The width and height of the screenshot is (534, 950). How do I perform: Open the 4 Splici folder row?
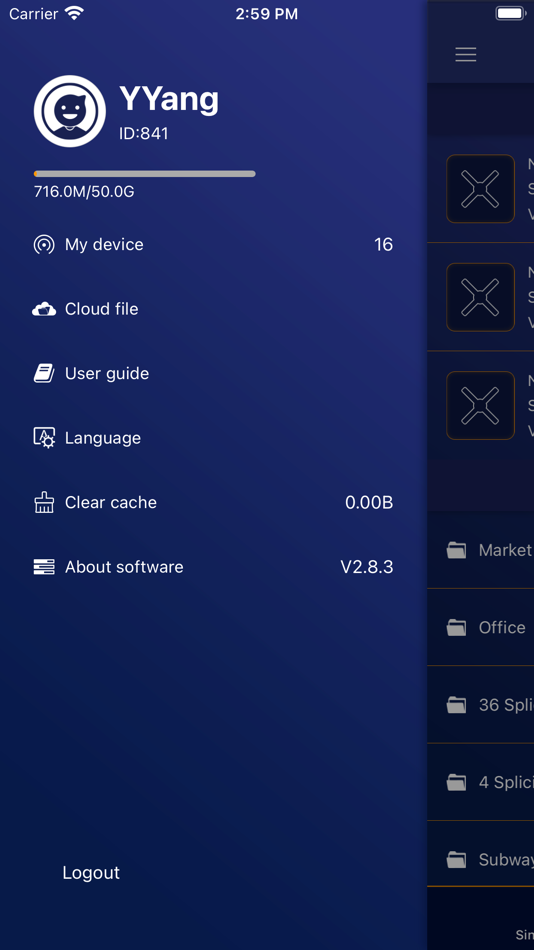481,782
